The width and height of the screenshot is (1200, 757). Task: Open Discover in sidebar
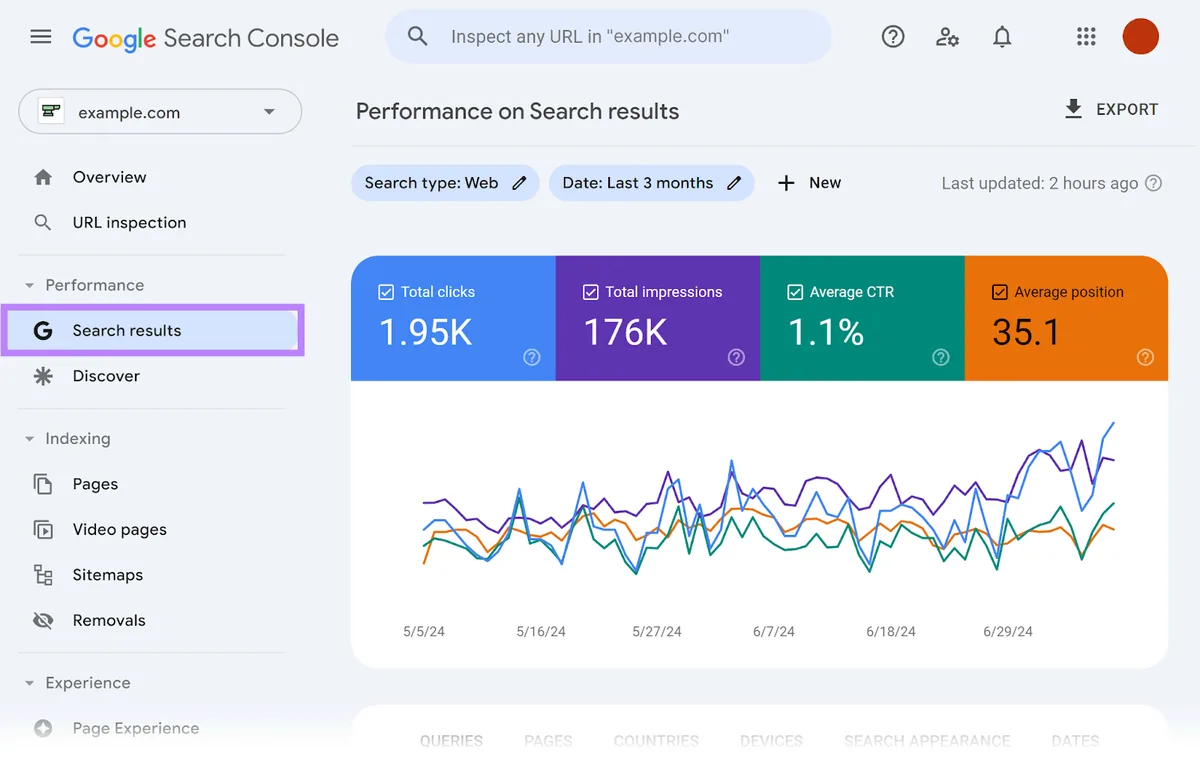[106, 376]
